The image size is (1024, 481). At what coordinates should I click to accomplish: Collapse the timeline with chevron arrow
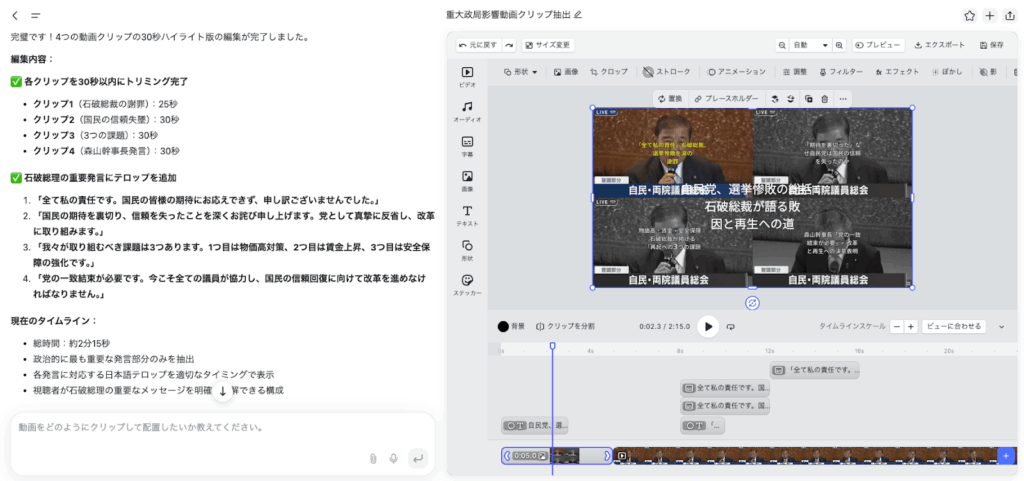[x=1002, y=326]
